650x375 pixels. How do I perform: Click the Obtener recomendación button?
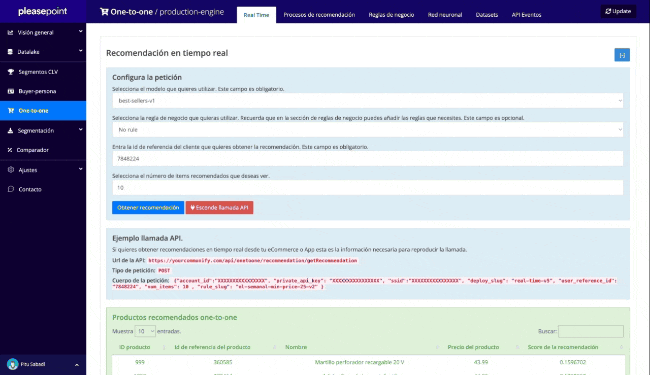[148, 208]
